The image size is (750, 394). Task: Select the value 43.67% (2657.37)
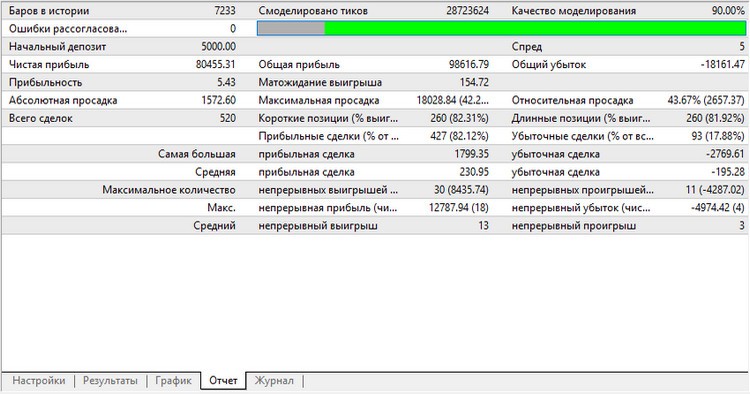pos(706,100)
